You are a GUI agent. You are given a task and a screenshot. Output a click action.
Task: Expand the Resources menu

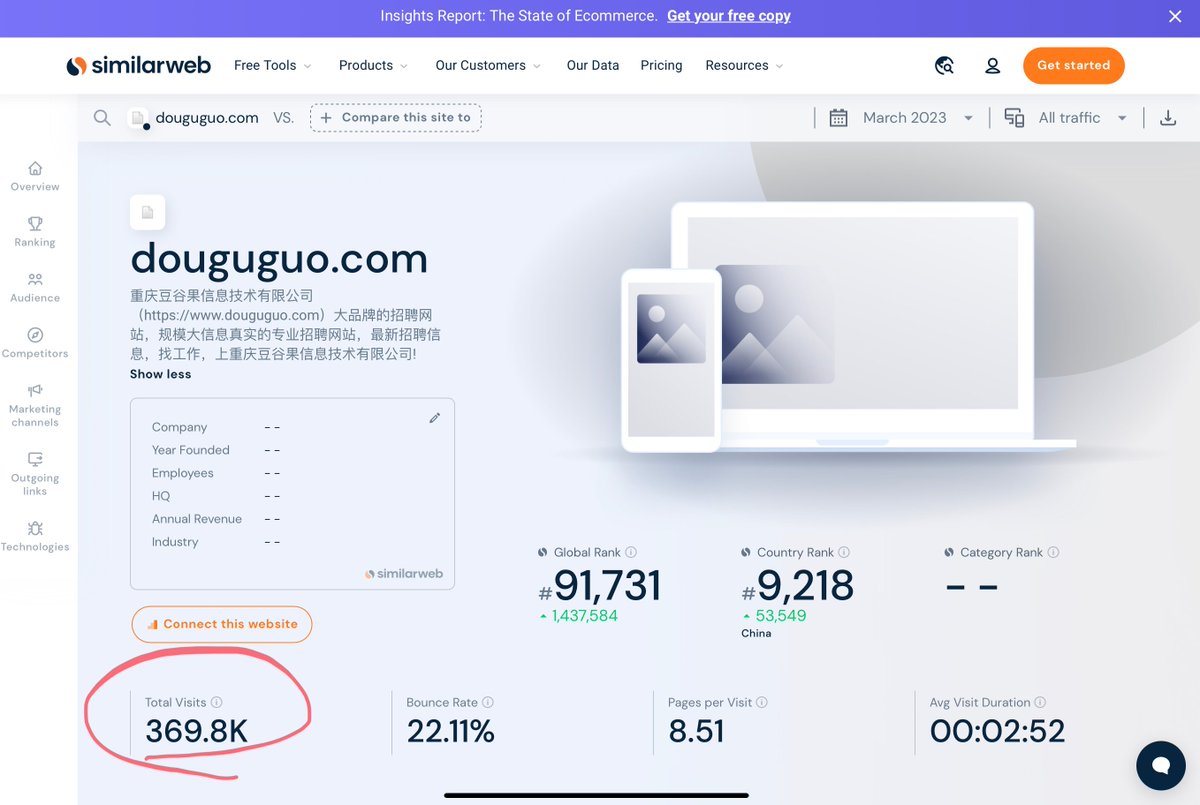[744, 66]
